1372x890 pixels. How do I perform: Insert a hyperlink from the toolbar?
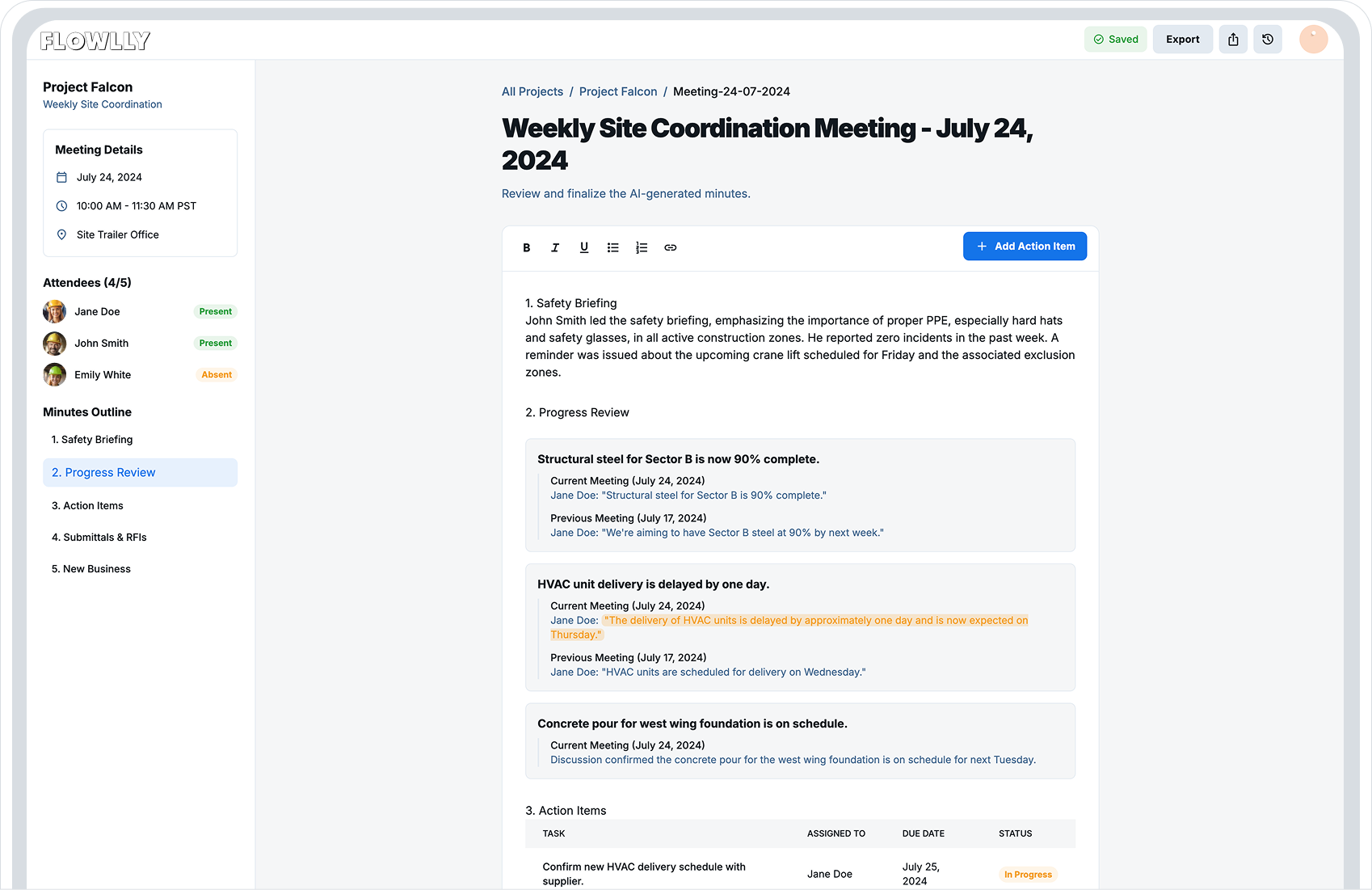pos(671,247)
